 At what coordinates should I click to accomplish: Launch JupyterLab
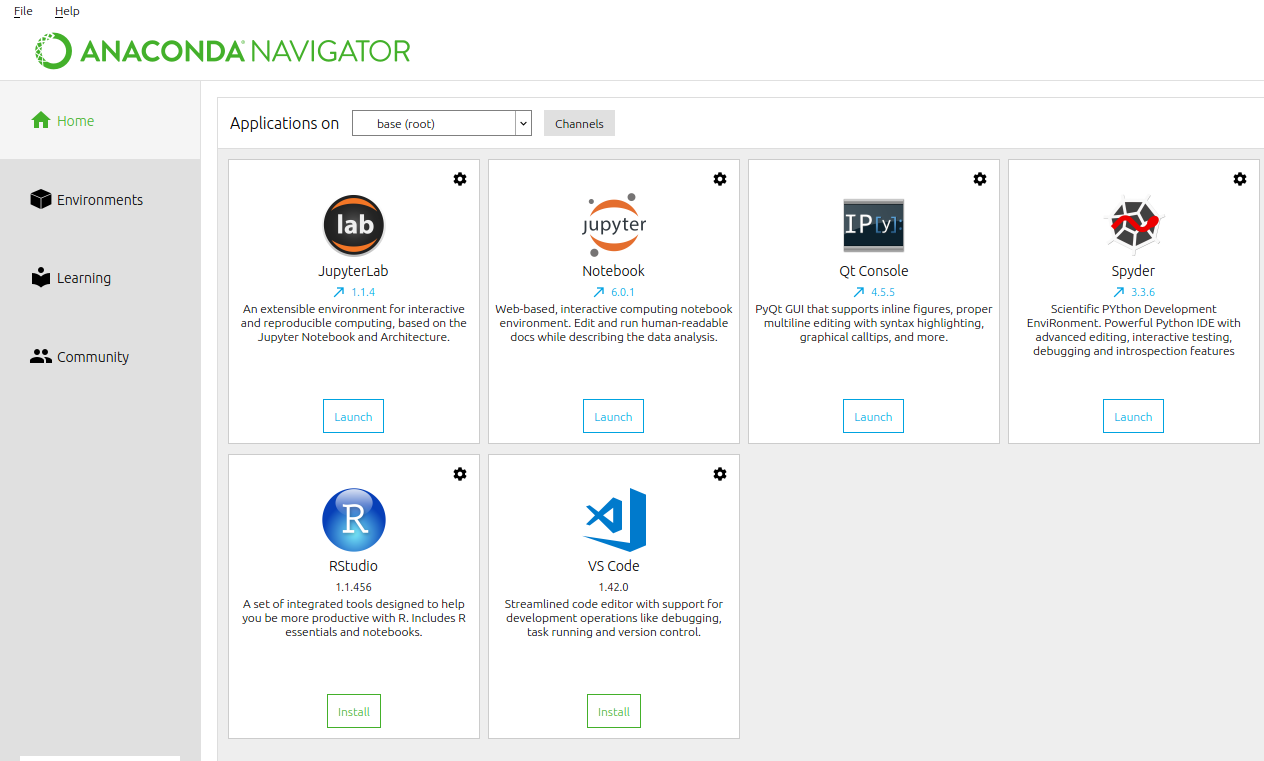(353, 416)
